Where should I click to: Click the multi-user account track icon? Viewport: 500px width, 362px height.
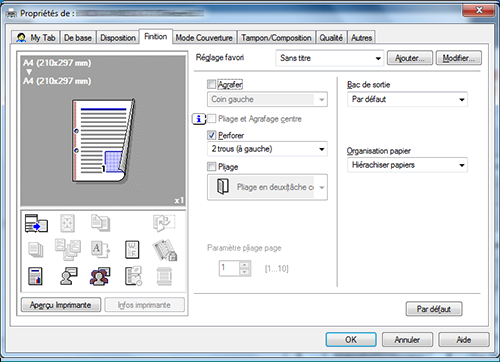100,276
